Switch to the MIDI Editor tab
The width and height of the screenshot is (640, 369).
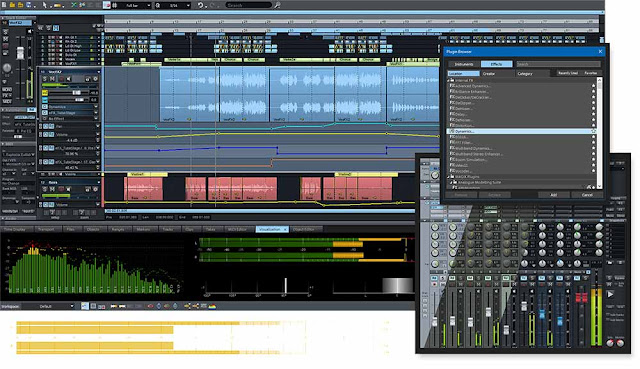point(238,229)
